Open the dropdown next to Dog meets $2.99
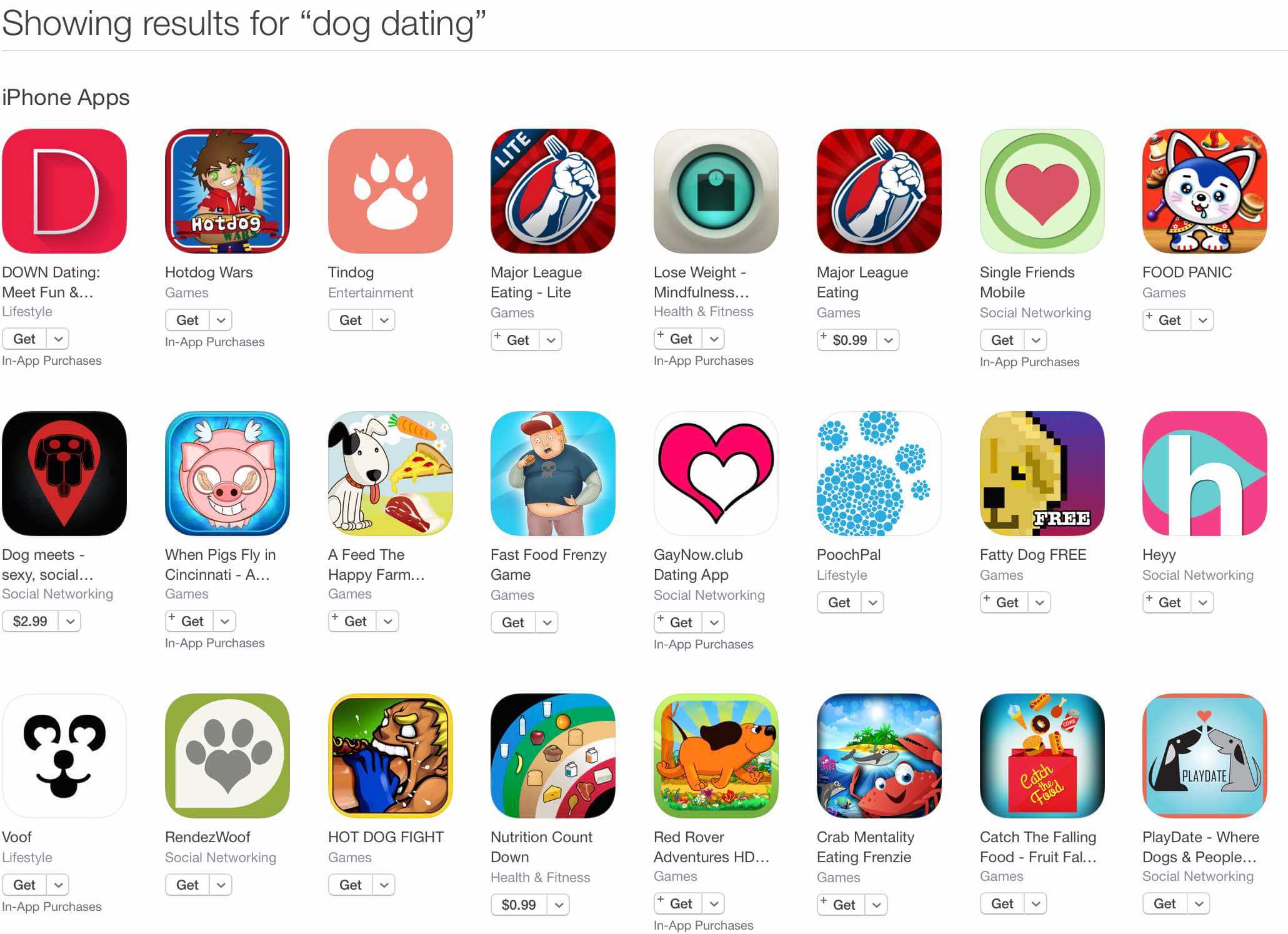The height and width of the screenshot is (934, 1288). point(70,621)
